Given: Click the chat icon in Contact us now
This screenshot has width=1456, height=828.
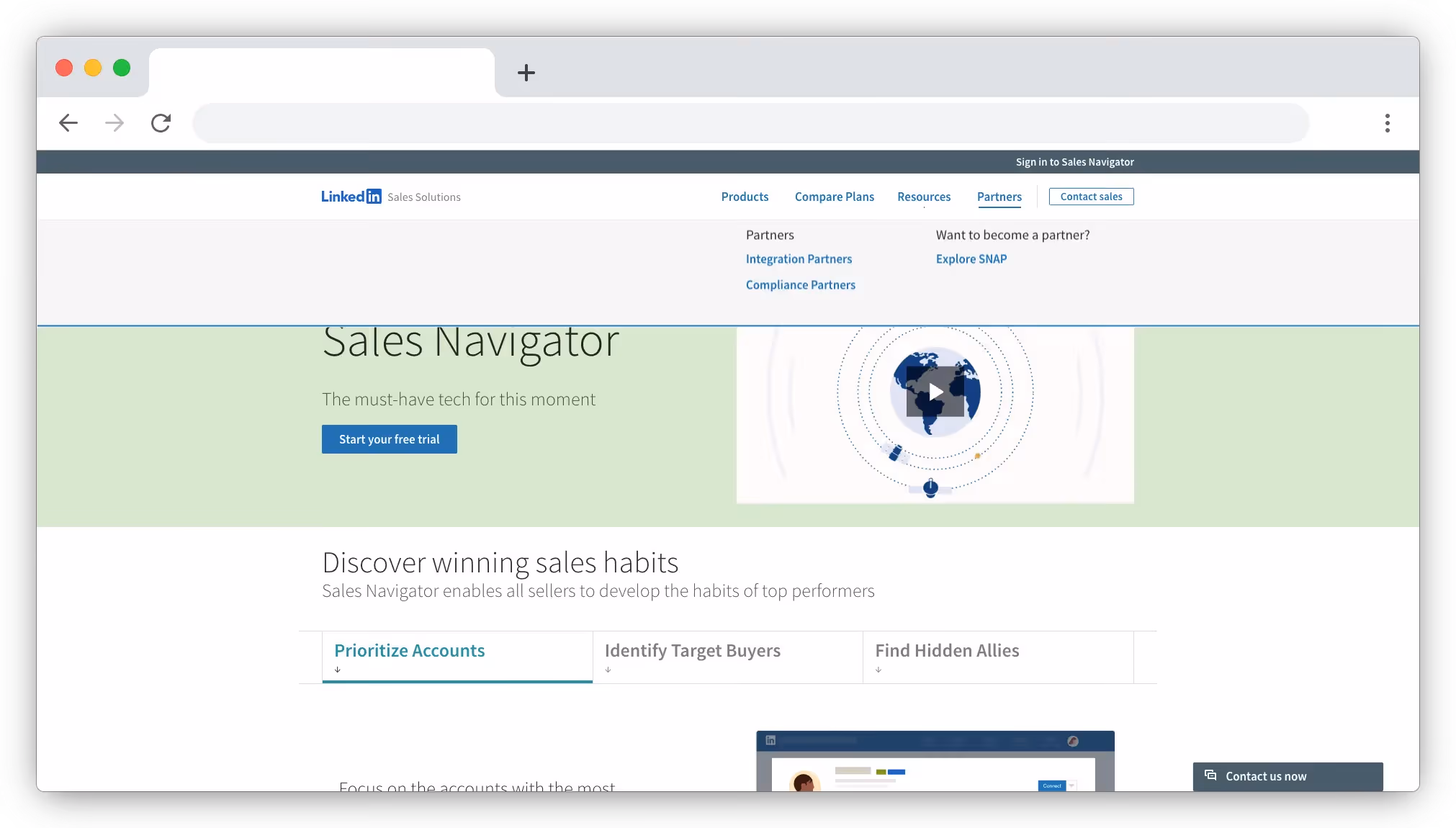Looking at the screenshot, I should [1211, 776].
